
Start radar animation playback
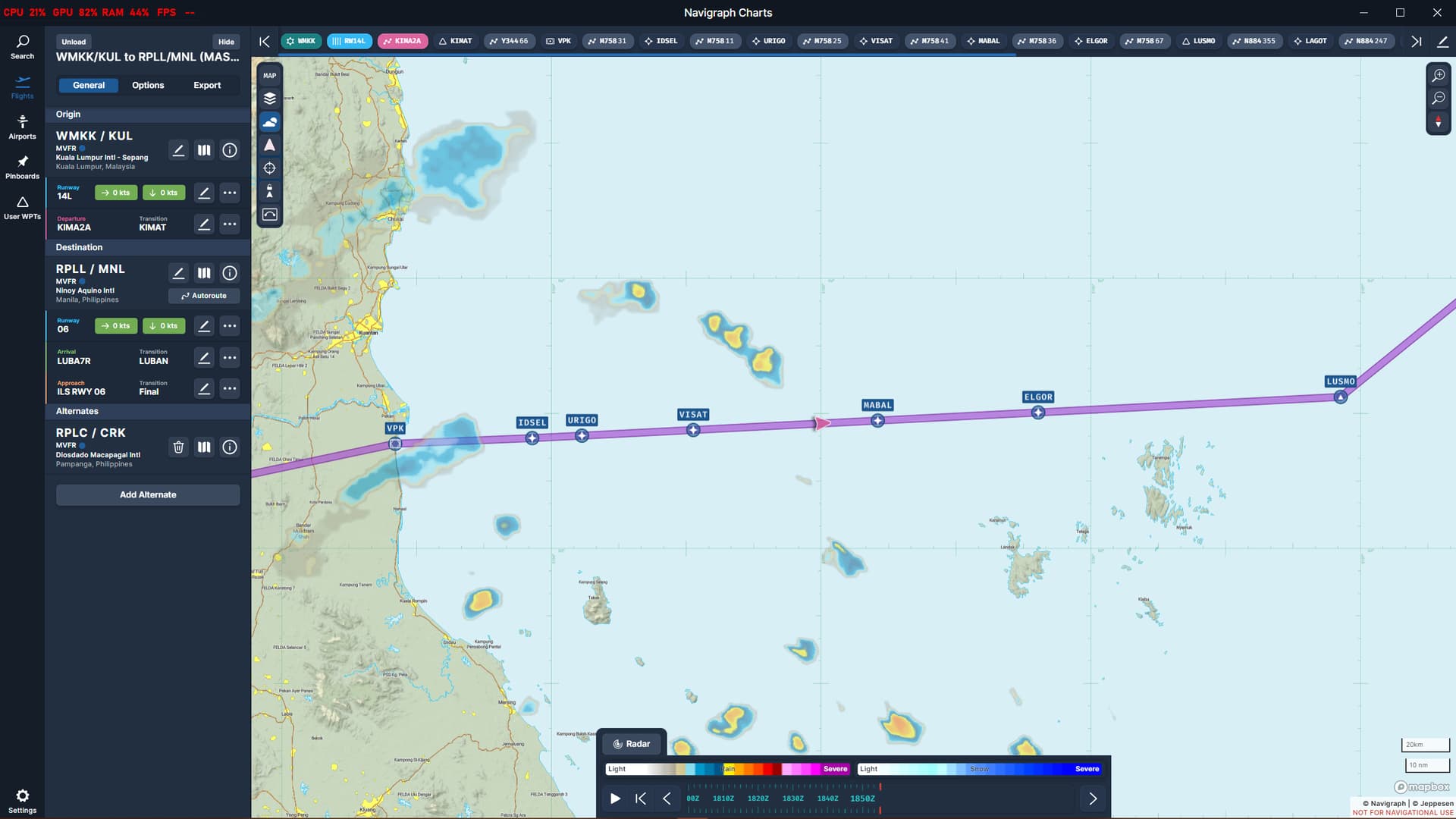[615, 799]
